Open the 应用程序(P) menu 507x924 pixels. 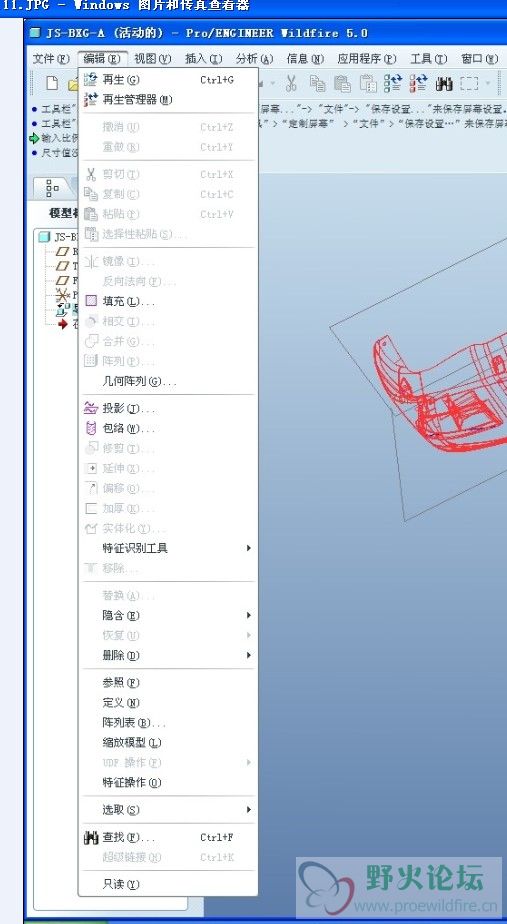point(366,58)
